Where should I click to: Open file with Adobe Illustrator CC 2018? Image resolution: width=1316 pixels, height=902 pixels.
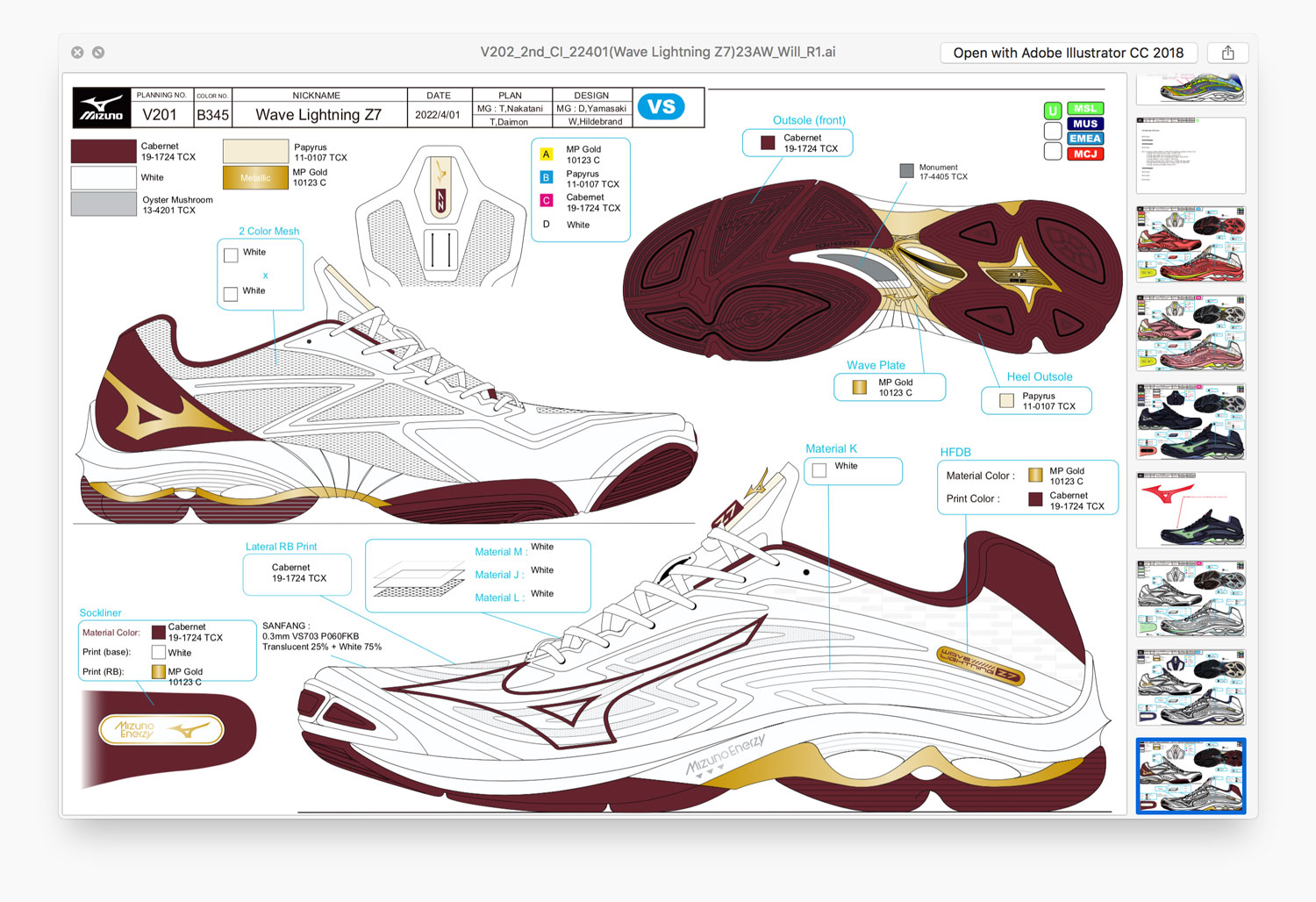(x=1068, y=53)
